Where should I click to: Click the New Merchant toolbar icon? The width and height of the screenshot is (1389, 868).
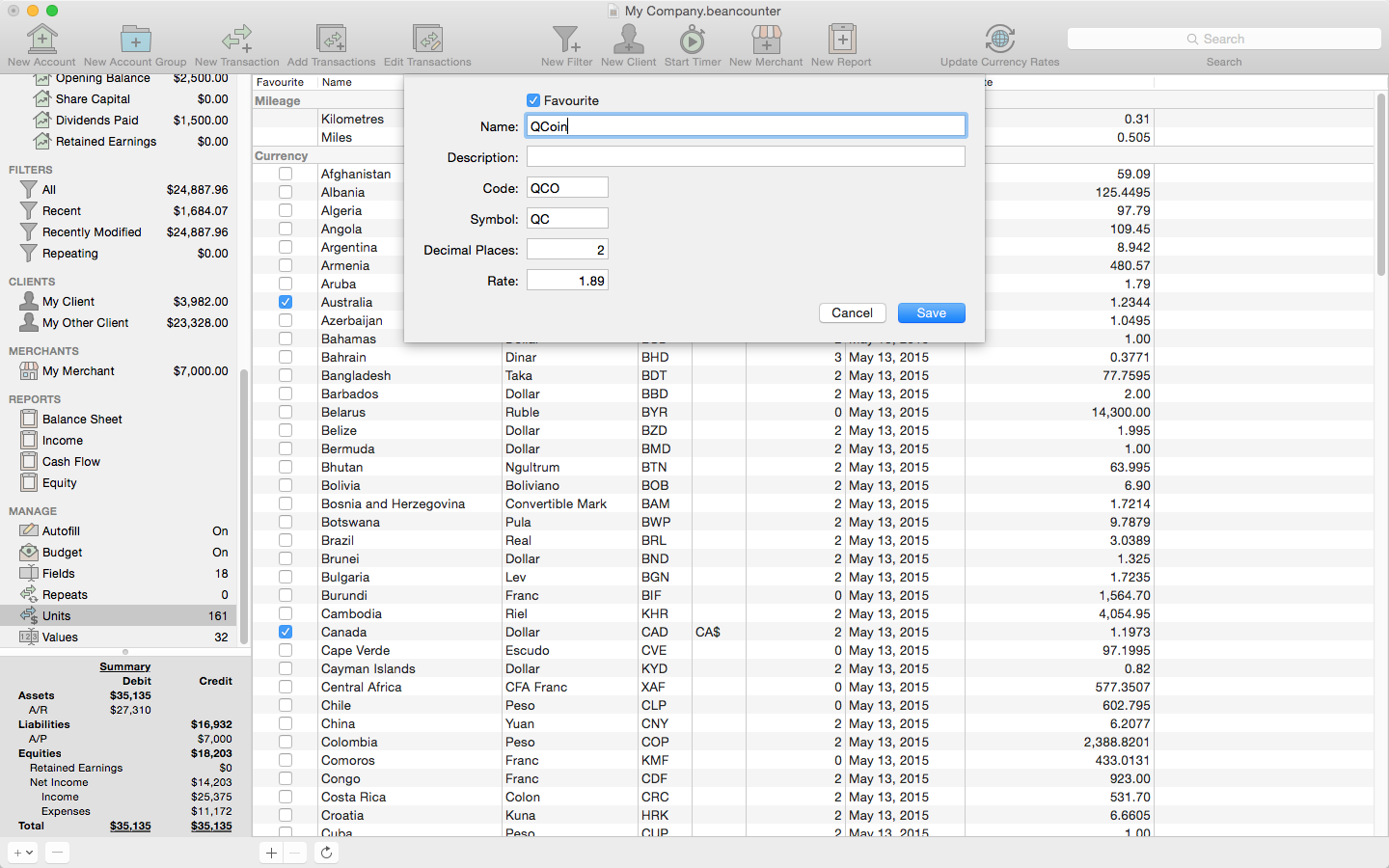point(766,40)
